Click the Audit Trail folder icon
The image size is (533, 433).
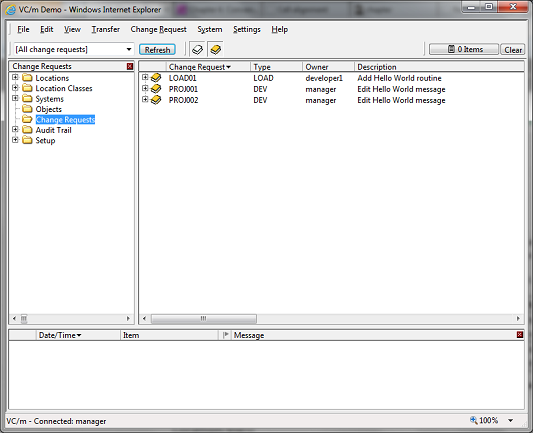[x=27, y=130]
